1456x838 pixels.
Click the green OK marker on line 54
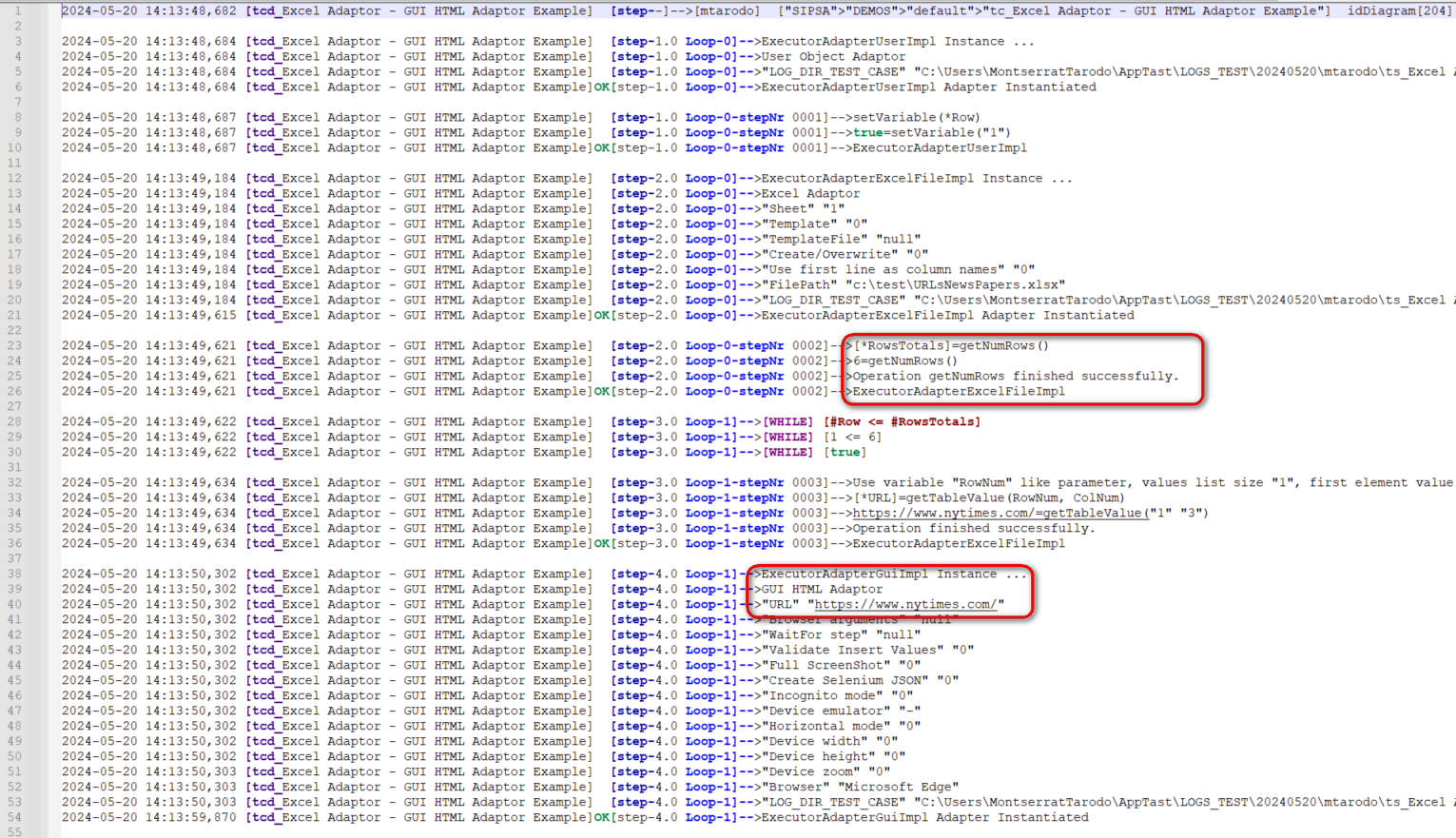601,817
